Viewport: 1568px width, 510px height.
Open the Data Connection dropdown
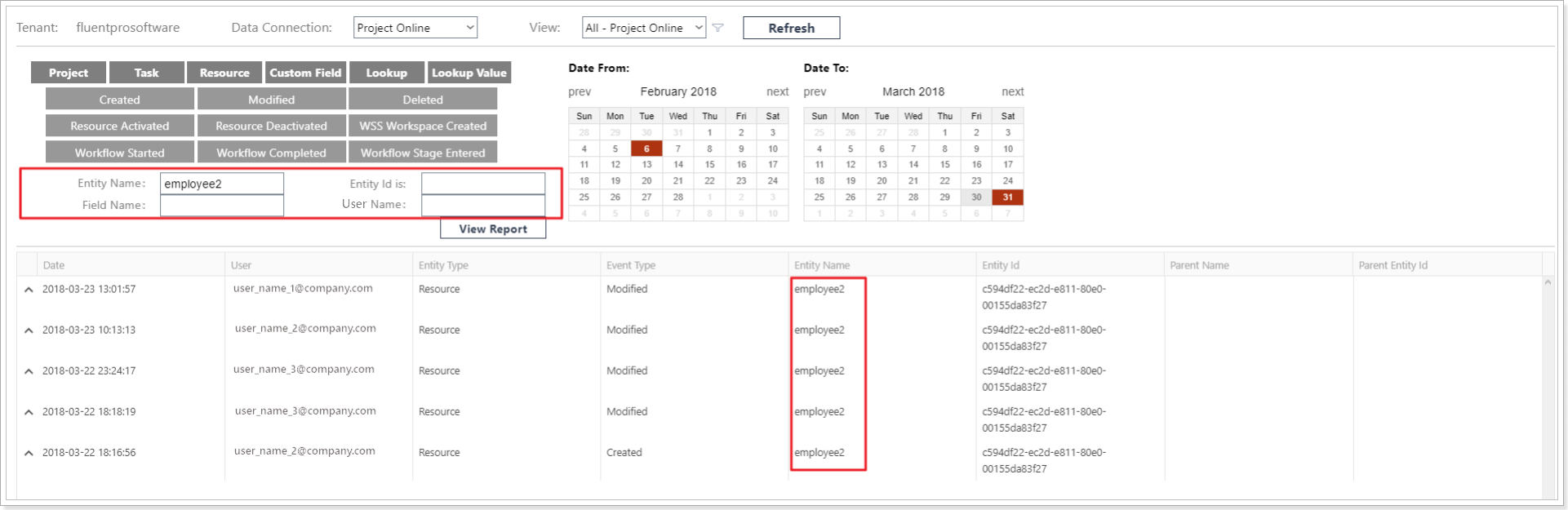click(415, 28)
